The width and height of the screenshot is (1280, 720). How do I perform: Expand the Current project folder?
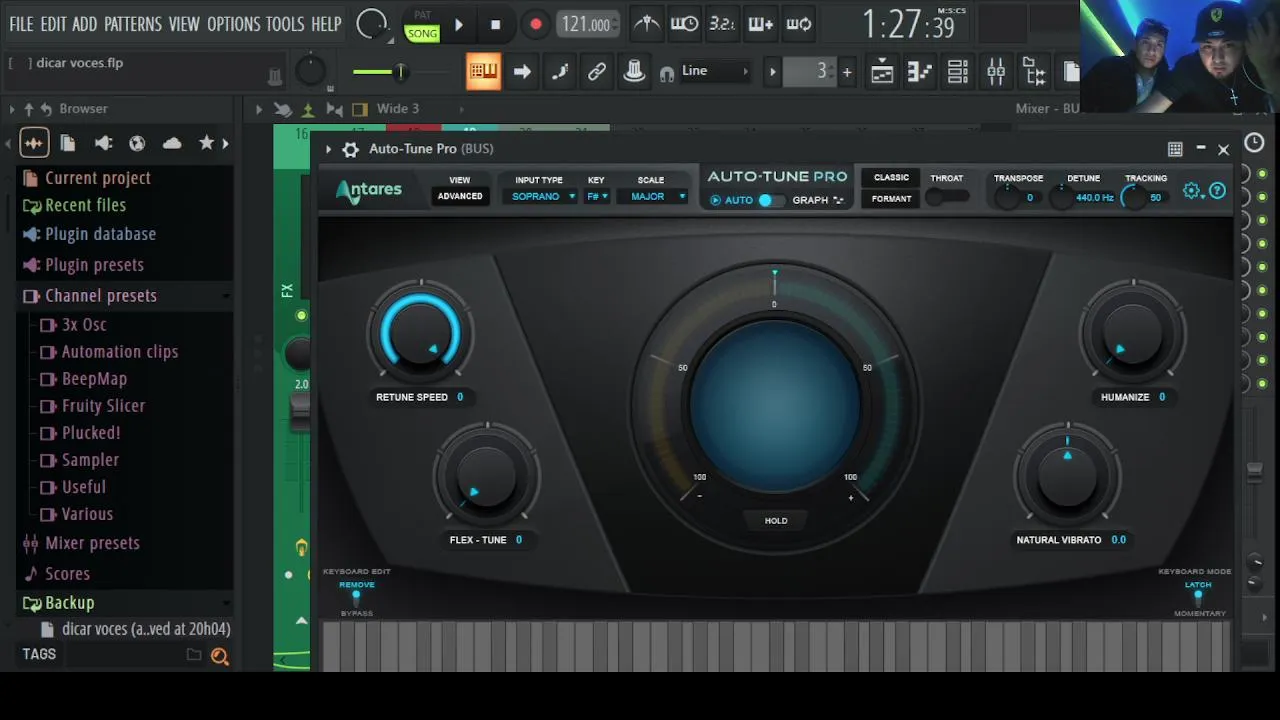pyautogui.click(x=97, y=178)
